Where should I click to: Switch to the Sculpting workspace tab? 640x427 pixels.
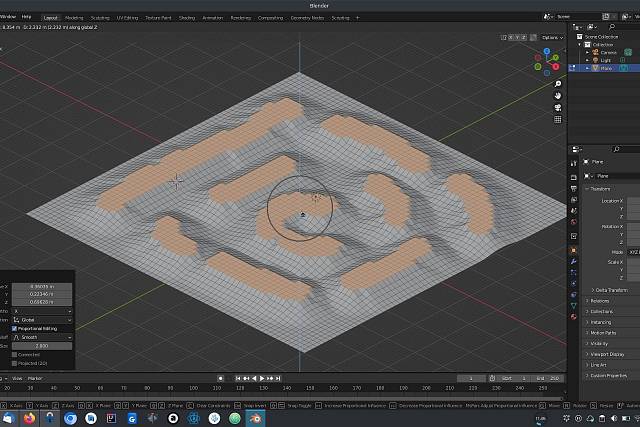(x=100, y=18)
